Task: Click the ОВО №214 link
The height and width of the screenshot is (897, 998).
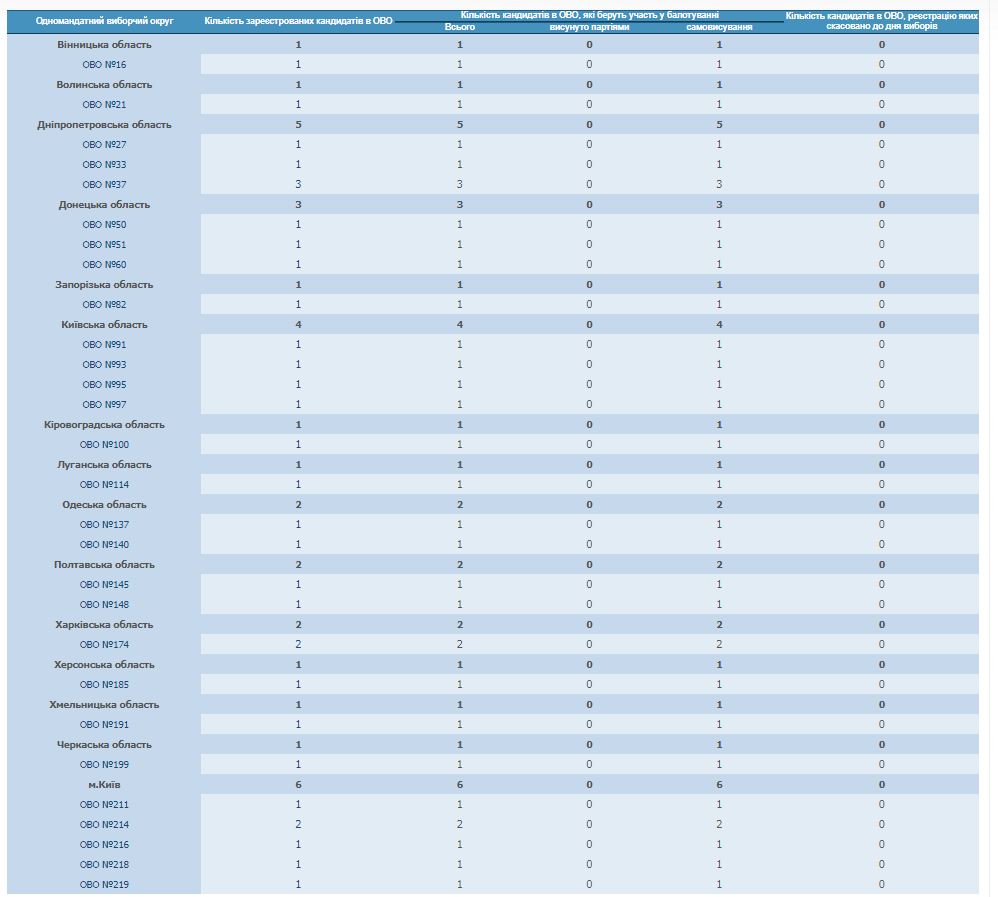Action: pos(104,825)
